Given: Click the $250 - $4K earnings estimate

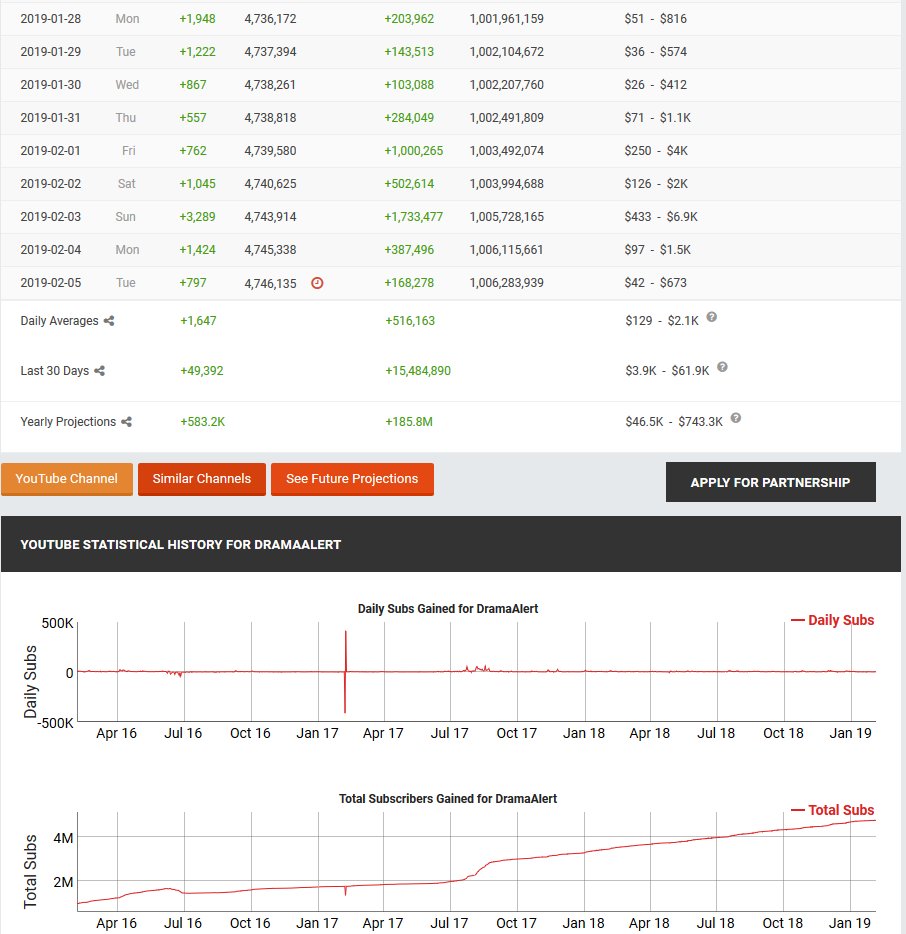Looking at the screenshot, I should point(656,151).
